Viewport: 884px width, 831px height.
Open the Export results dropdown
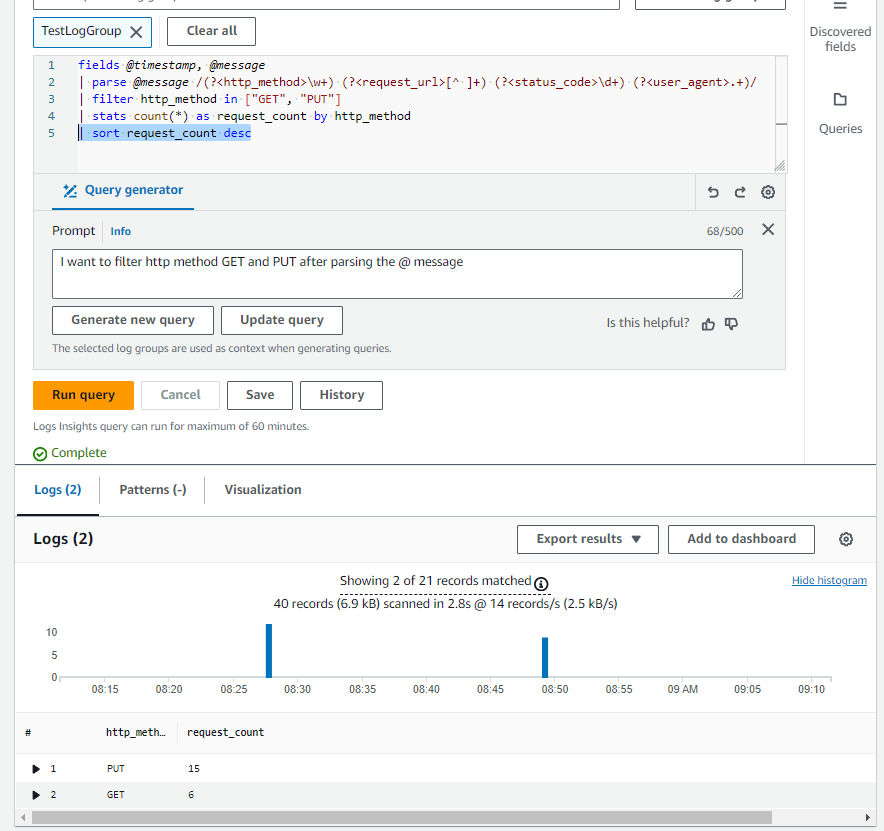(587, 539)
